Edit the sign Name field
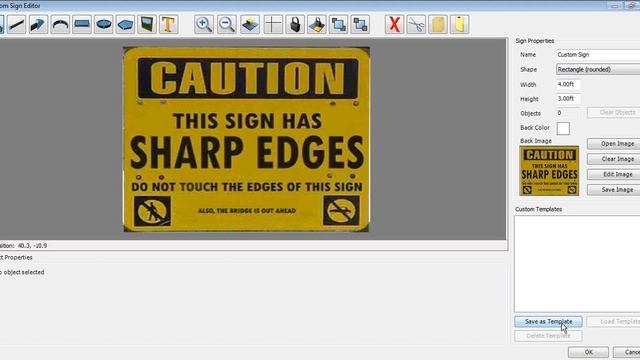 click(x=598, y=55)
